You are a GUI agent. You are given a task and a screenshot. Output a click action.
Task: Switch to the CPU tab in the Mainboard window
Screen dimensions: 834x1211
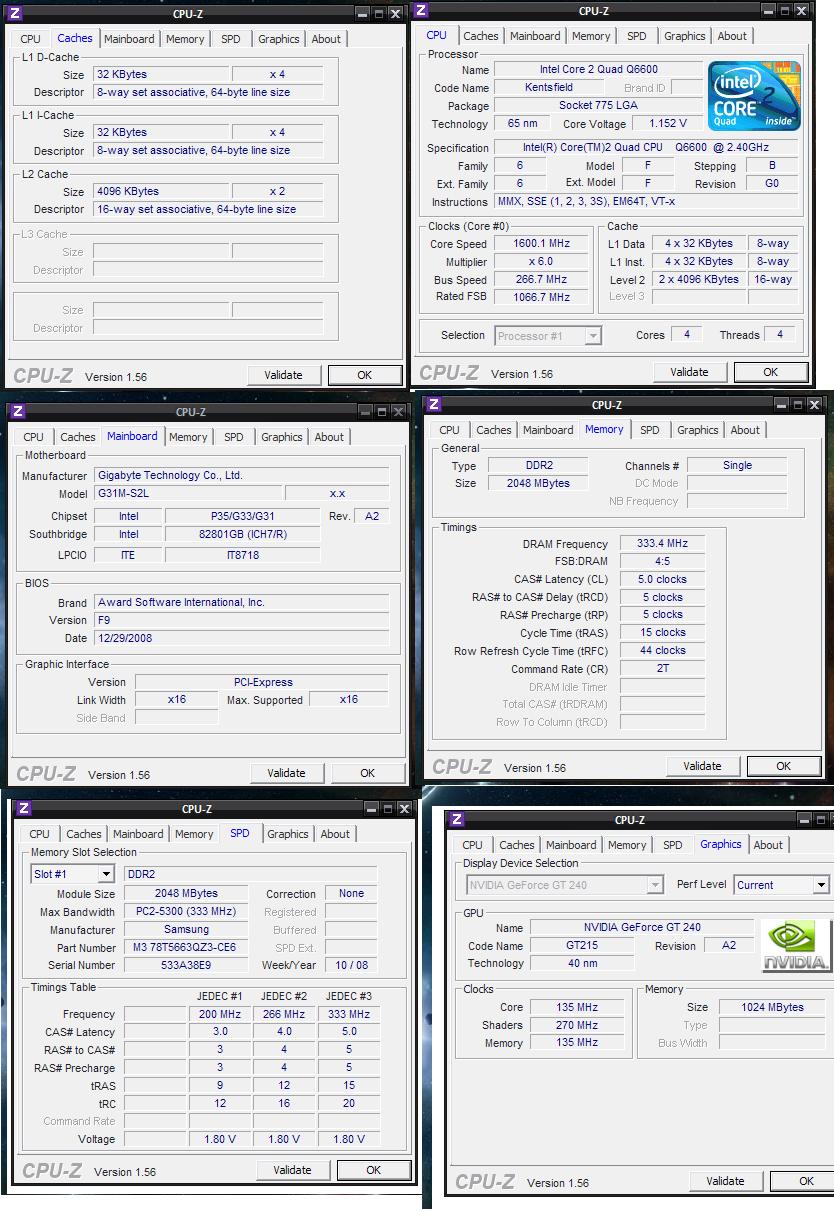point(34,437)
